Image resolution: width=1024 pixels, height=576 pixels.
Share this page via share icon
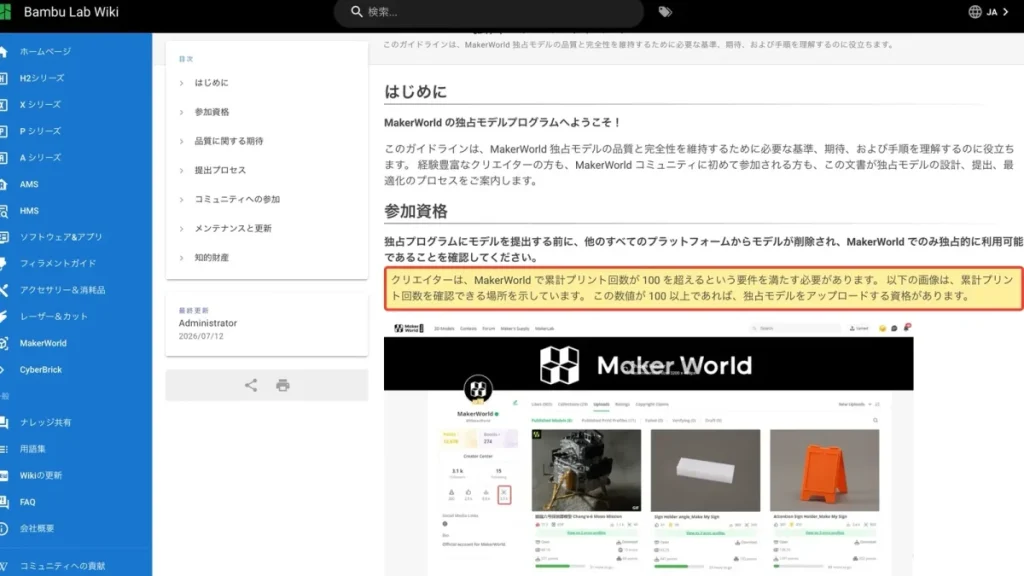(251, 385)
